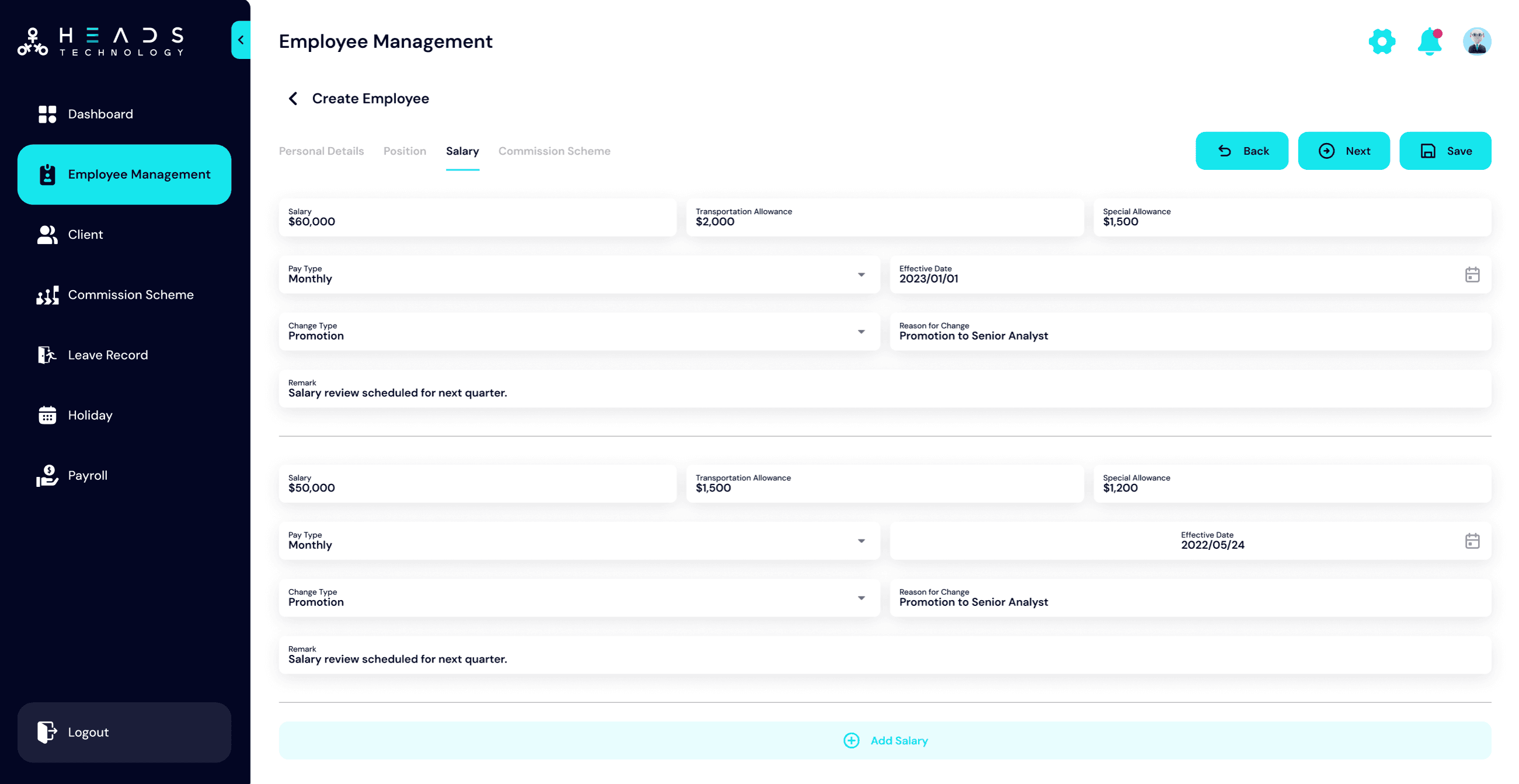This screenshot has width=1519, height=784.
Task: Open the Holiday calendar icon
Action: pos(47,415)
